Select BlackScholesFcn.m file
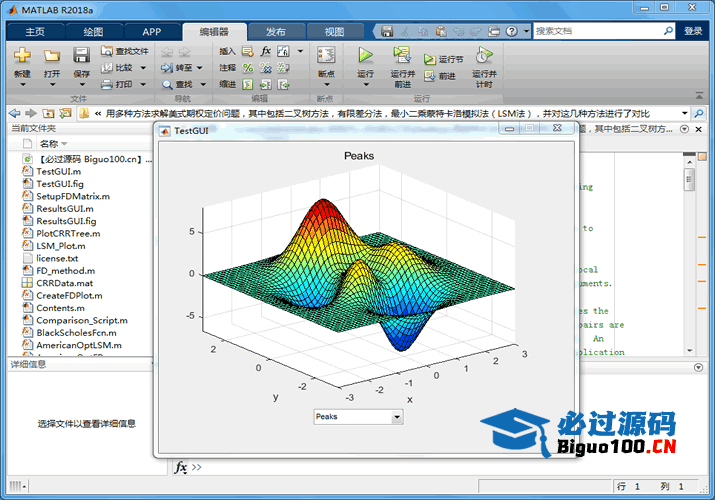715x500 pixels. coord(77,333)
